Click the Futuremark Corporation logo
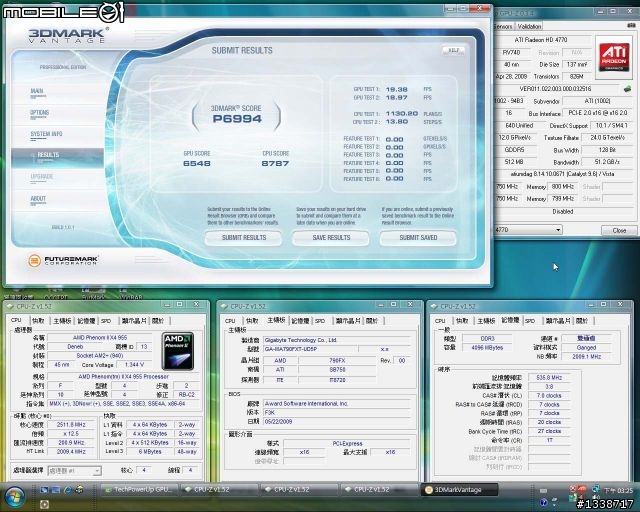The height and width of the screenshot is (512, 640). pyautogui.click(x=63, y=260)
